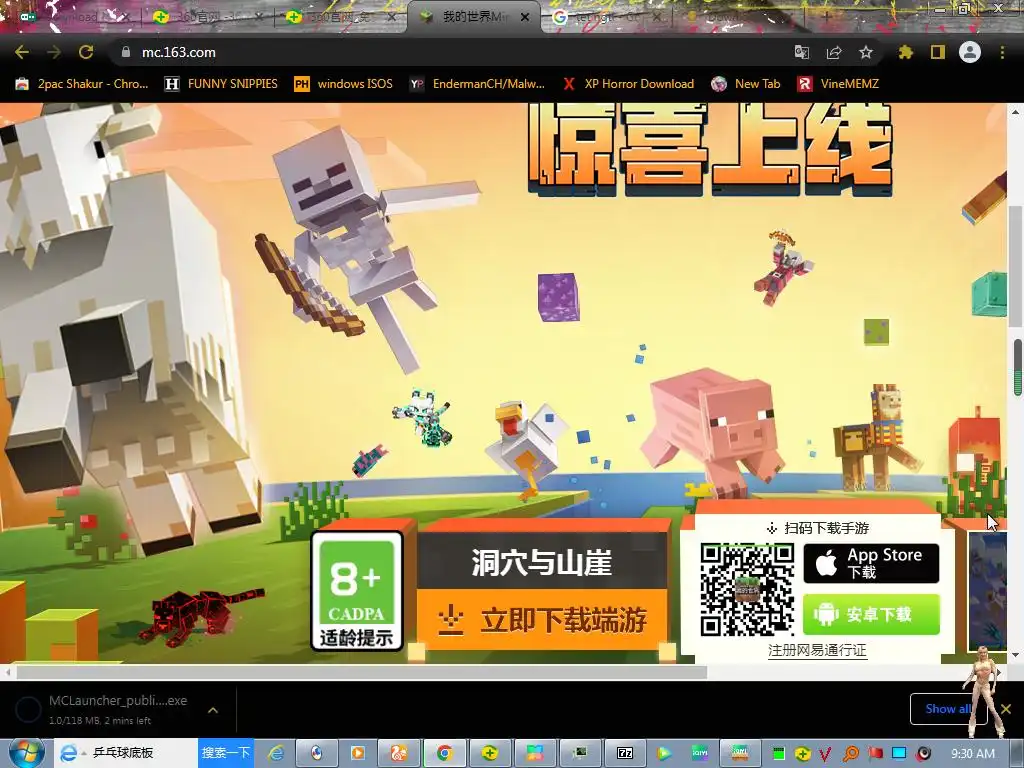Open the windows ISOS bookmark

click(x=344, y=84)
